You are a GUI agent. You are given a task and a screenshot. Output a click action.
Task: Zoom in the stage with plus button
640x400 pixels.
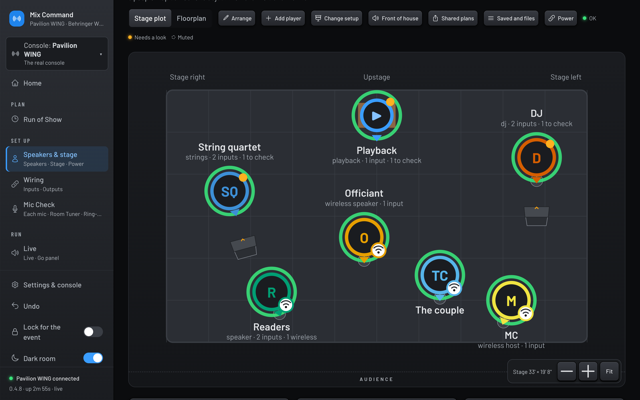point(588,371)
